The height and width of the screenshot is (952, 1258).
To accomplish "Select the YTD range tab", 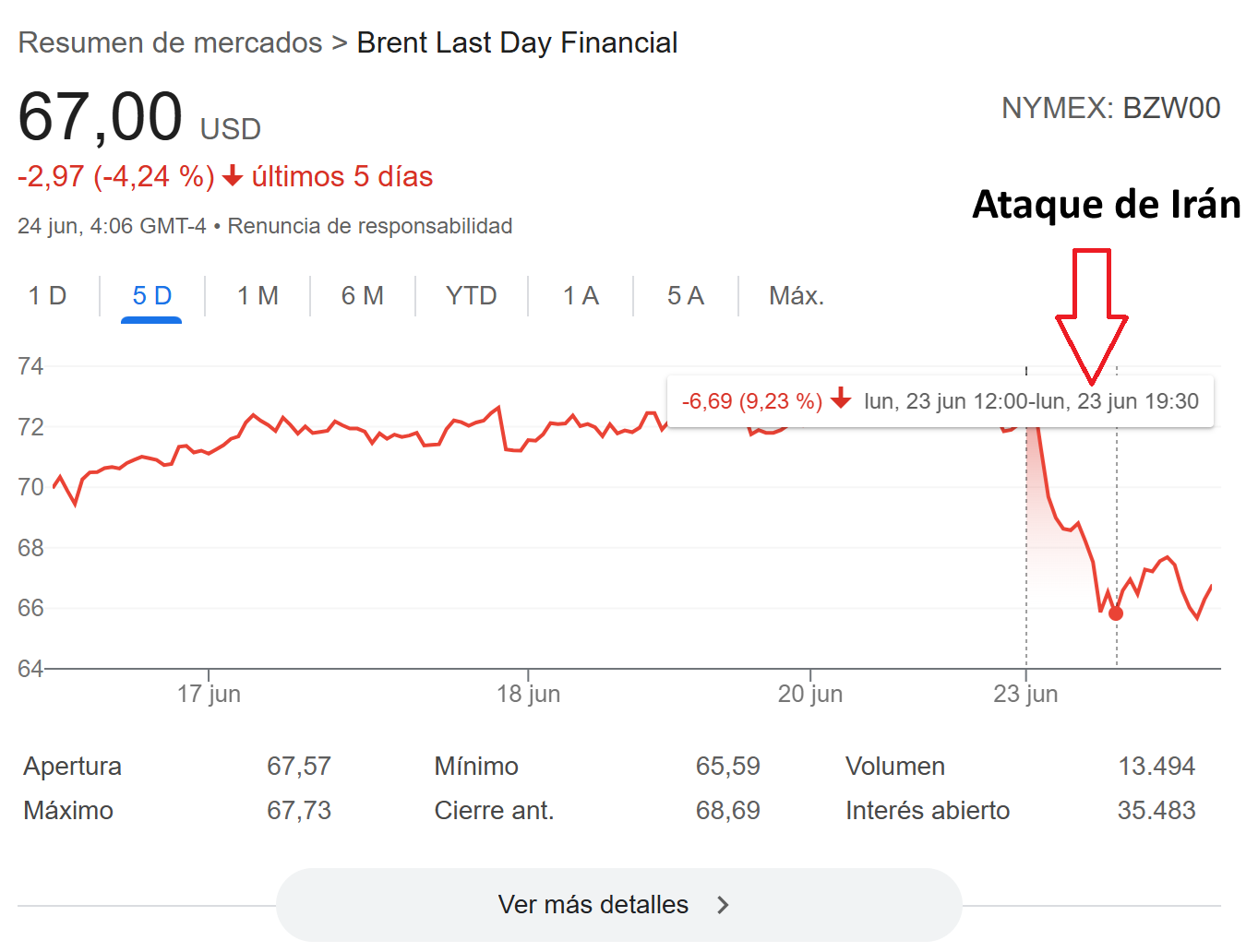I will point(471,296).
